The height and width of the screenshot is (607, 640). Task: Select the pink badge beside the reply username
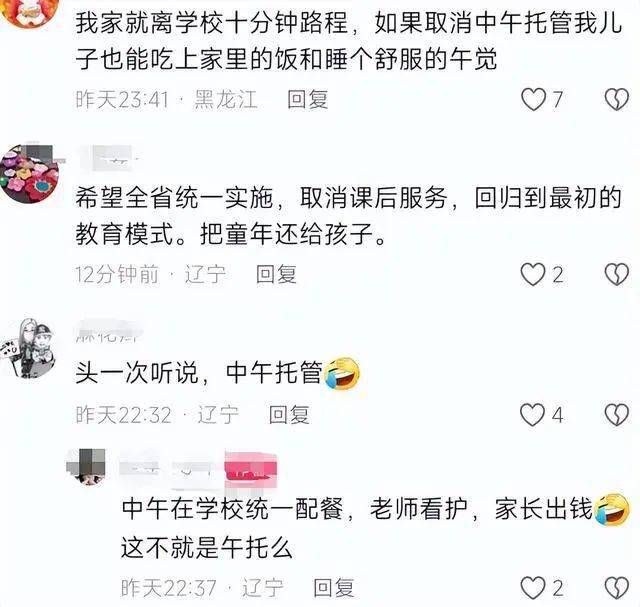point(251,470)
